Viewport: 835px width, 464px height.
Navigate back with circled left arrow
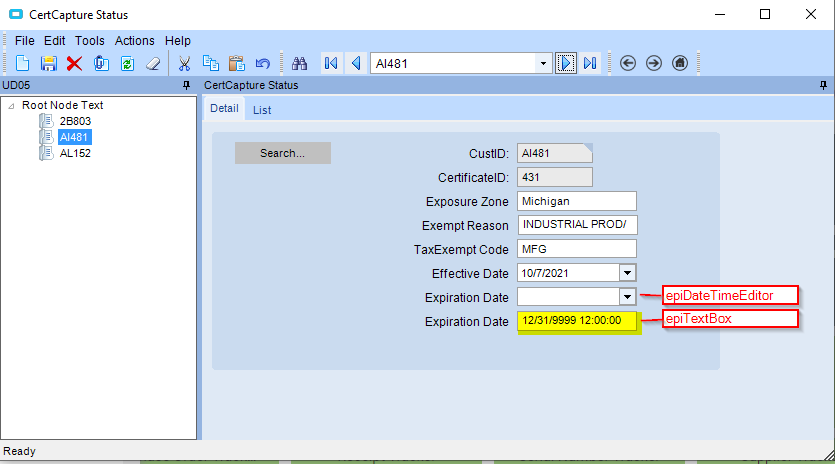point(628,63)
